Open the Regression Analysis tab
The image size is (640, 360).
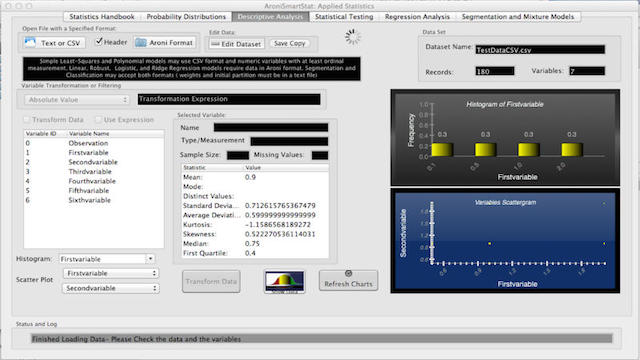[417, 17]
